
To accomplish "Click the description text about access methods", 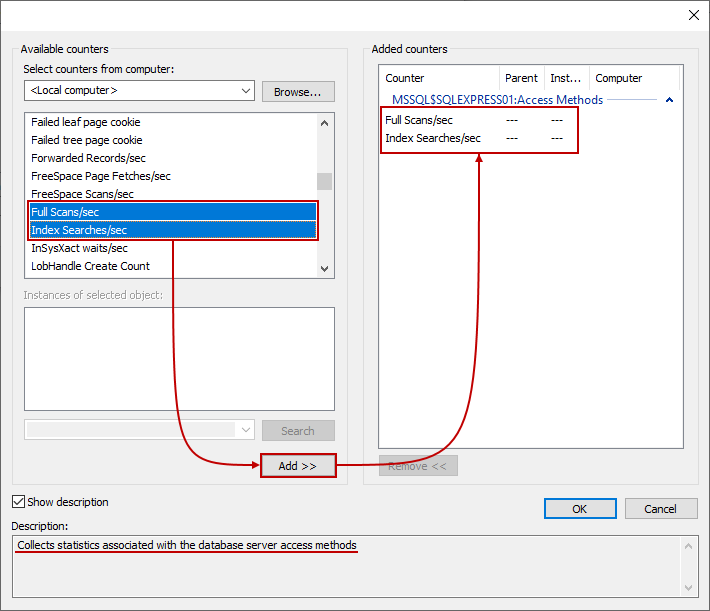I will click(187, 545).
